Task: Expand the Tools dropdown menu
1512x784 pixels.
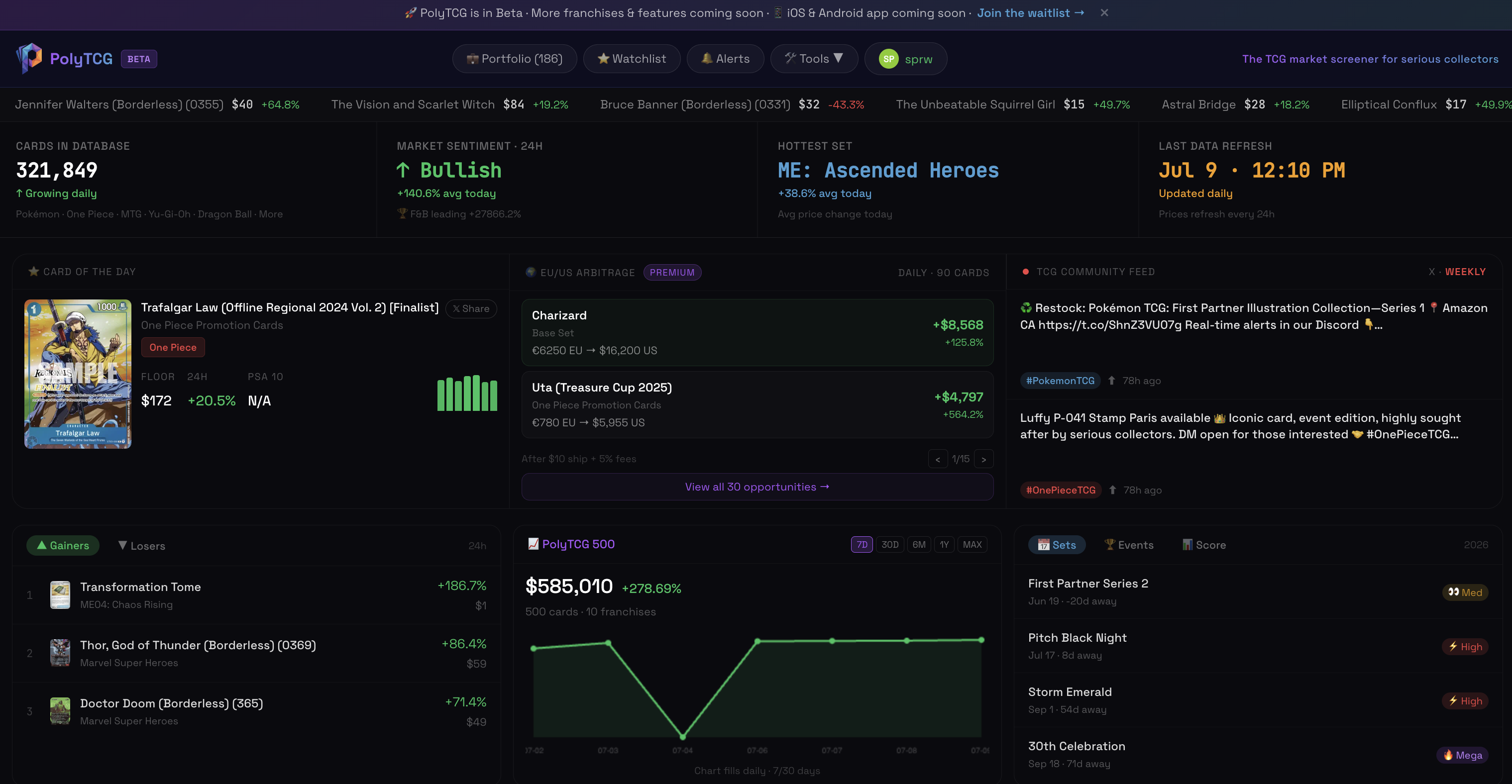Action: 814,59
